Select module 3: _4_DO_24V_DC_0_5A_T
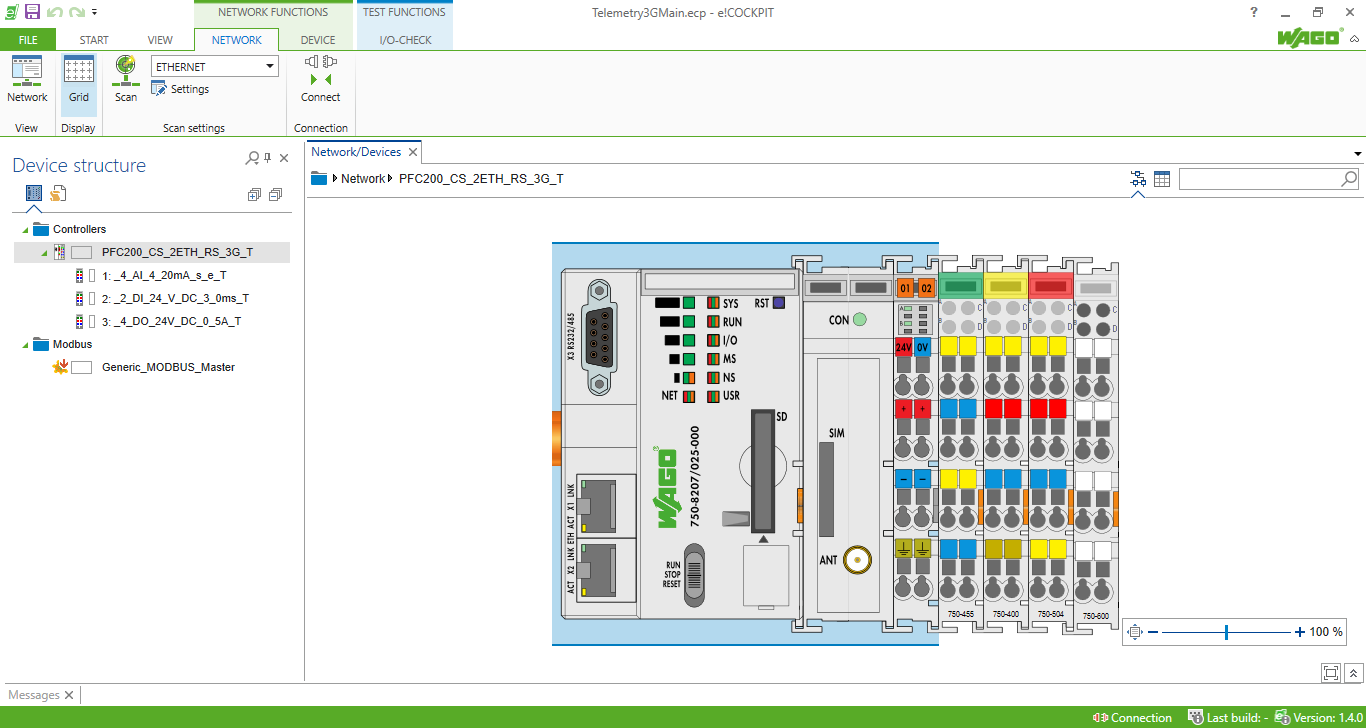 pos(171,321)
